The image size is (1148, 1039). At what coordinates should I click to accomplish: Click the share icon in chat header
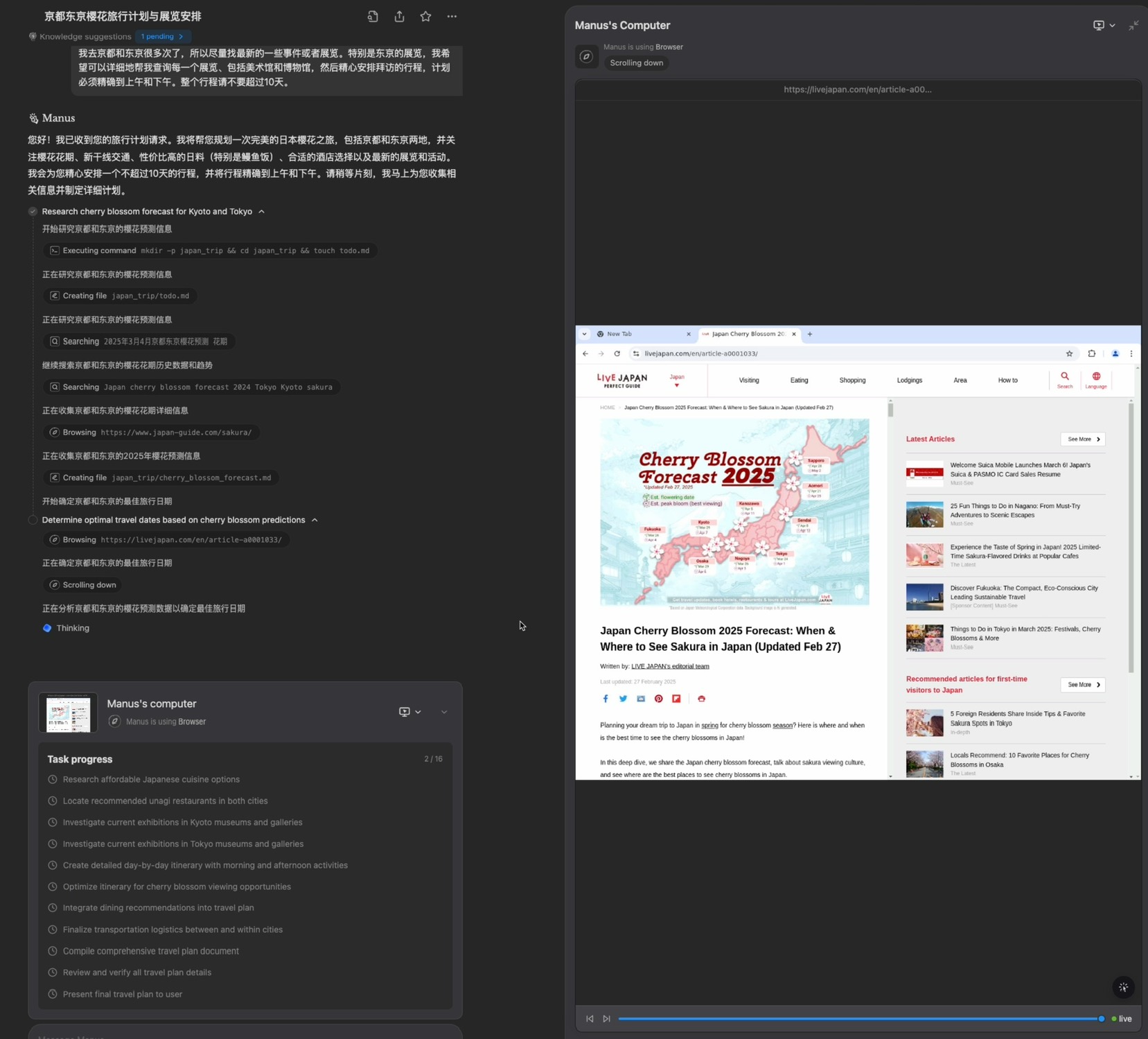(399, 17)
